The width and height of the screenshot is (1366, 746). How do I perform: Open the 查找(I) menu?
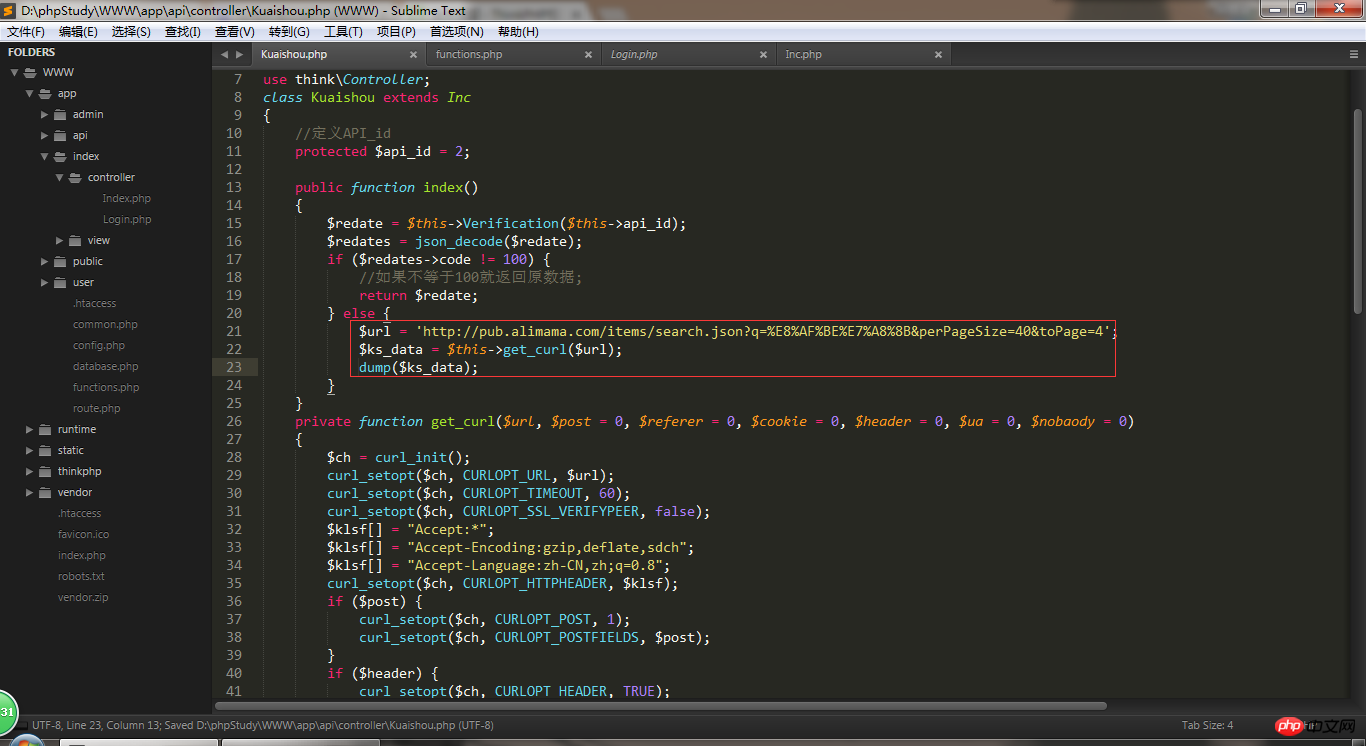[x=183, y=31]
